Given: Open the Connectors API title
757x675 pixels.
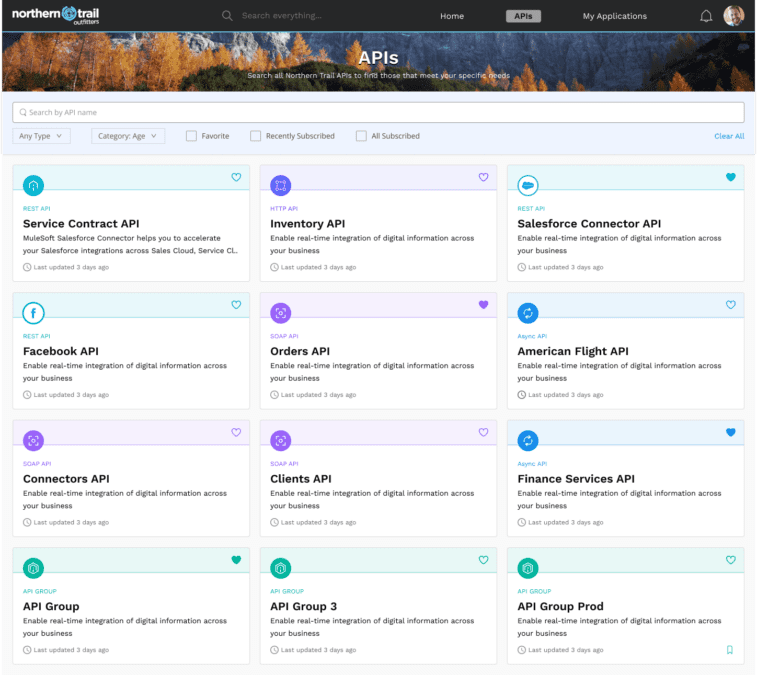Looking at the screenshot, I should [x=66, y=478].
